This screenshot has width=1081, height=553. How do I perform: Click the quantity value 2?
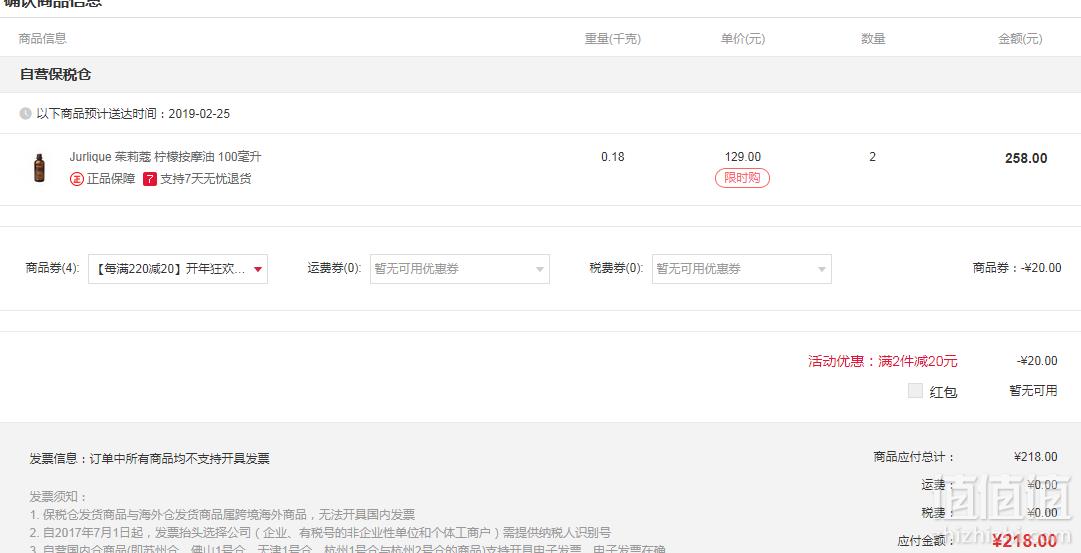[873, 157]
